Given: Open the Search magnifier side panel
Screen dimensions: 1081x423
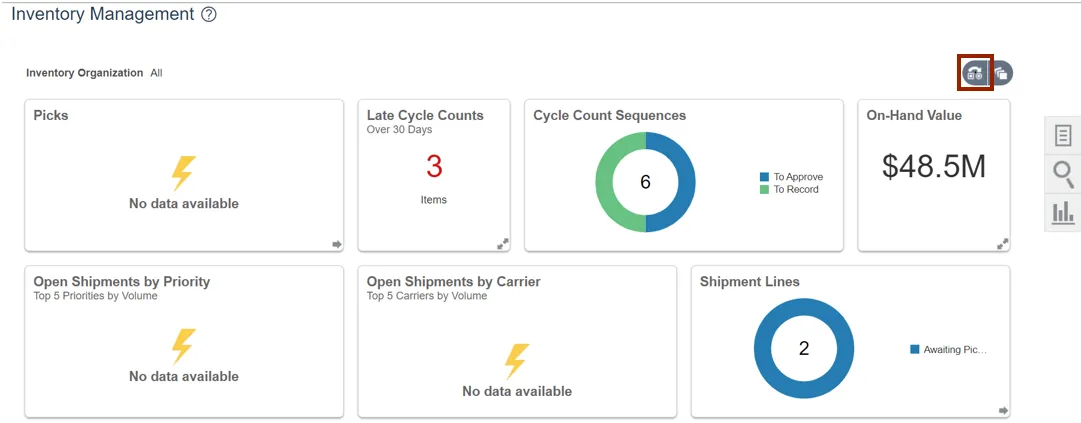Looking at the screenshot, I should tap(1063, 174).
